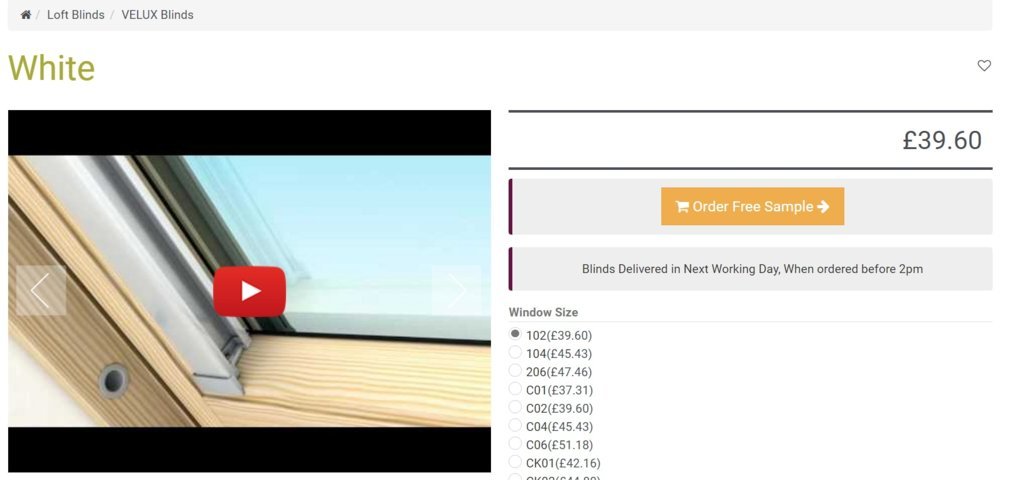Play the YouTube product video
The width and height of the screenshot is (1009, 480).
(x=250, y=291)
